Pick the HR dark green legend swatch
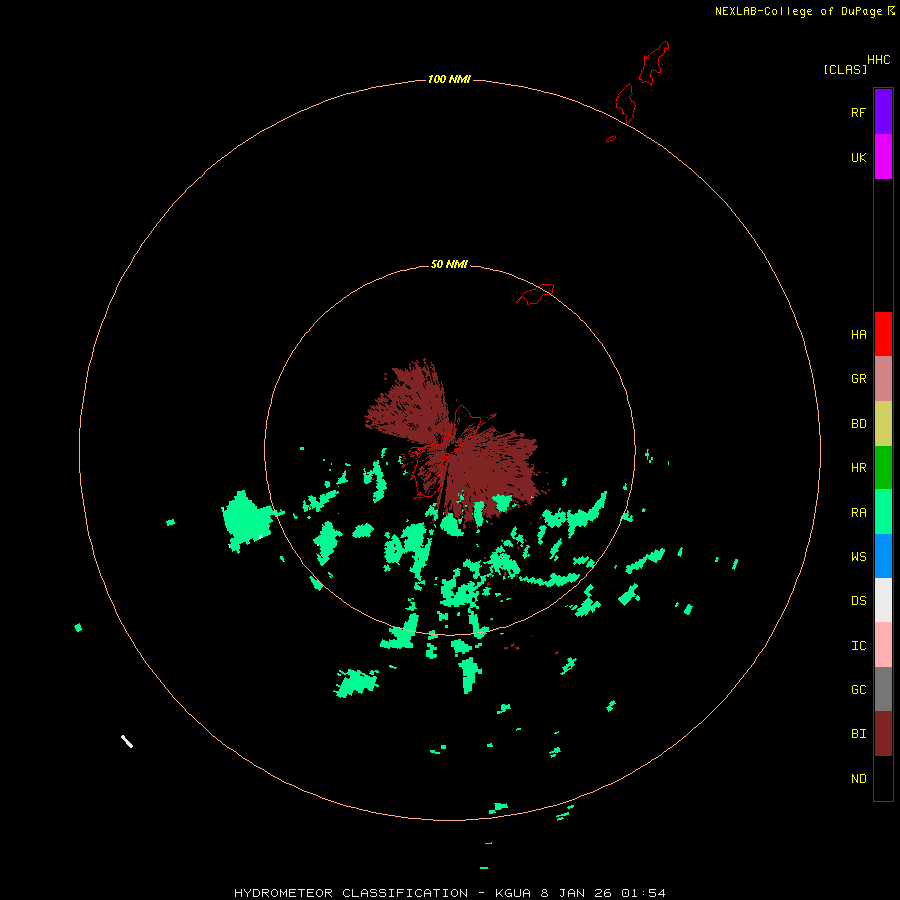This screenshot has width=900, height=900. click(883, 468)
